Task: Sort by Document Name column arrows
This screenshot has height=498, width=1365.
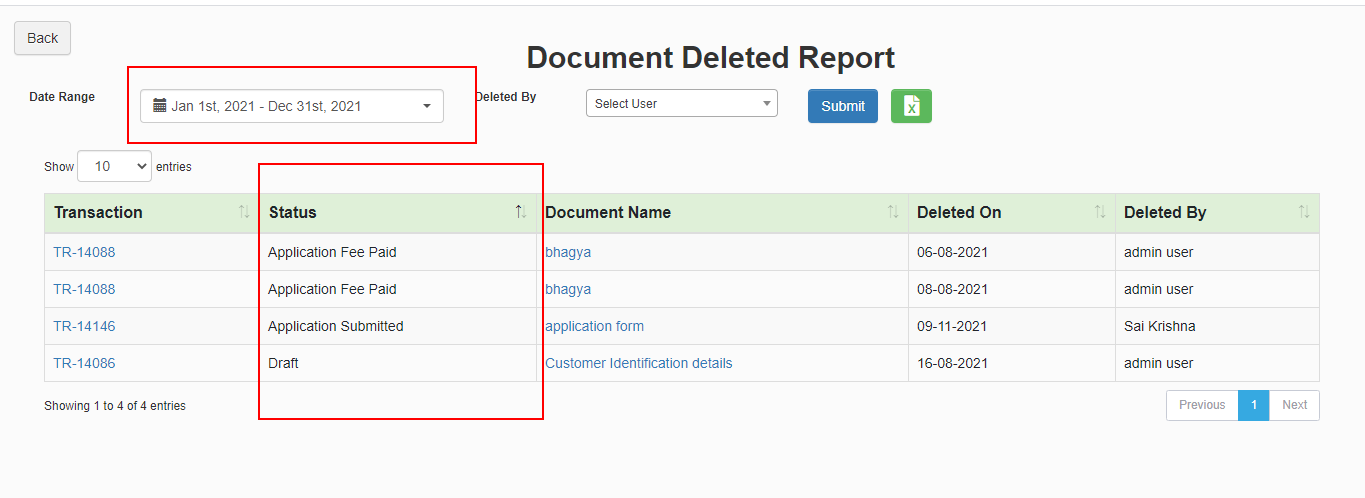Action: 893,212
